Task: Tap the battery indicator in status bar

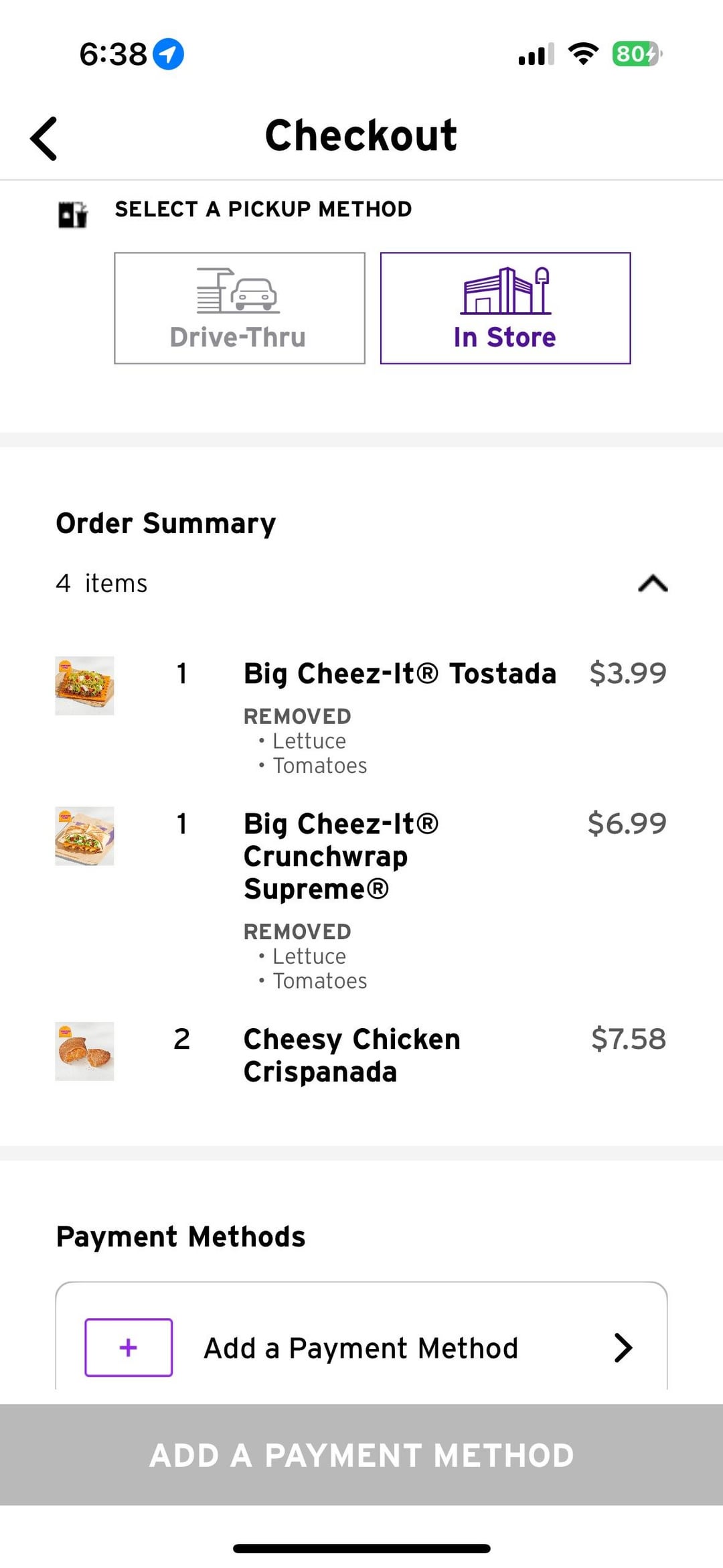Action: point(636,54)
